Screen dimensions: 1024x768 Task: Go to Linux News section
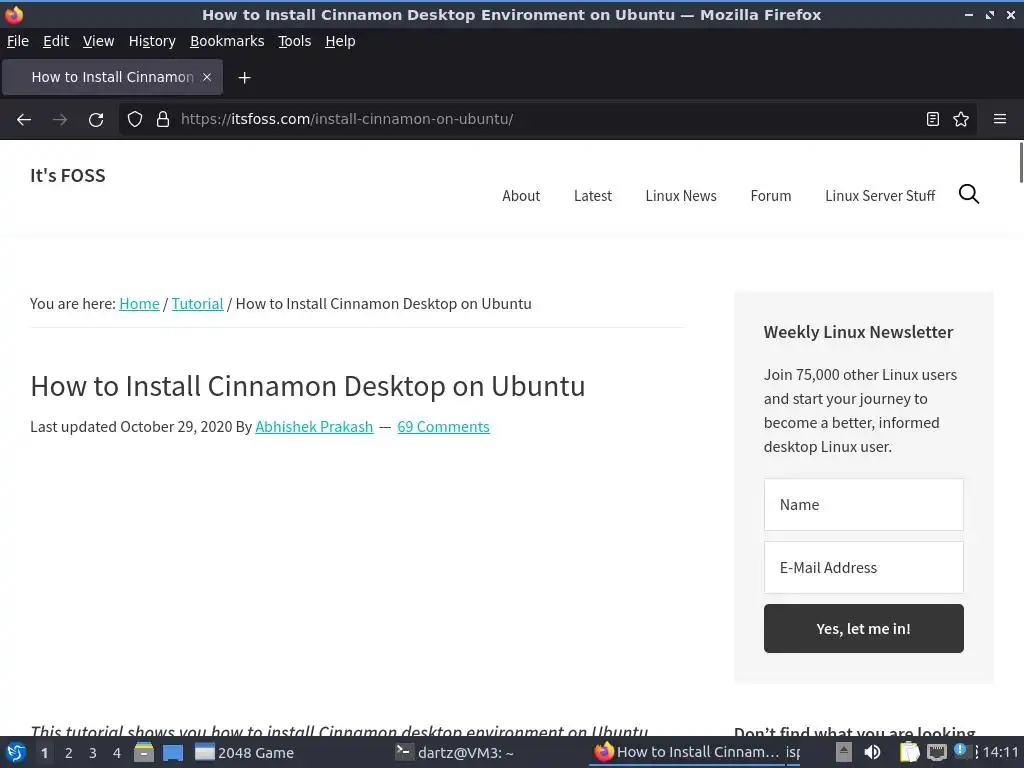point(680,196)
